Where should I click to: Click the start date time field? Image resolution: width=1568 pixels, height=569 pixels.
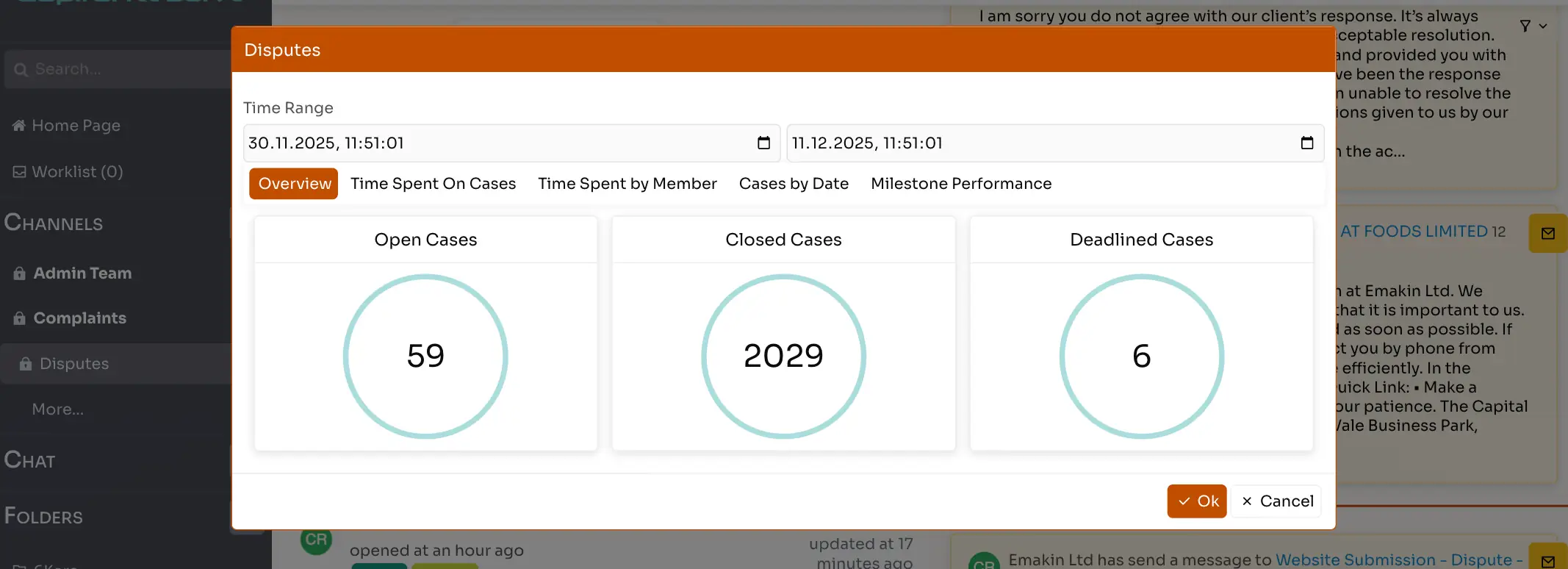click(x=511, y=143)
